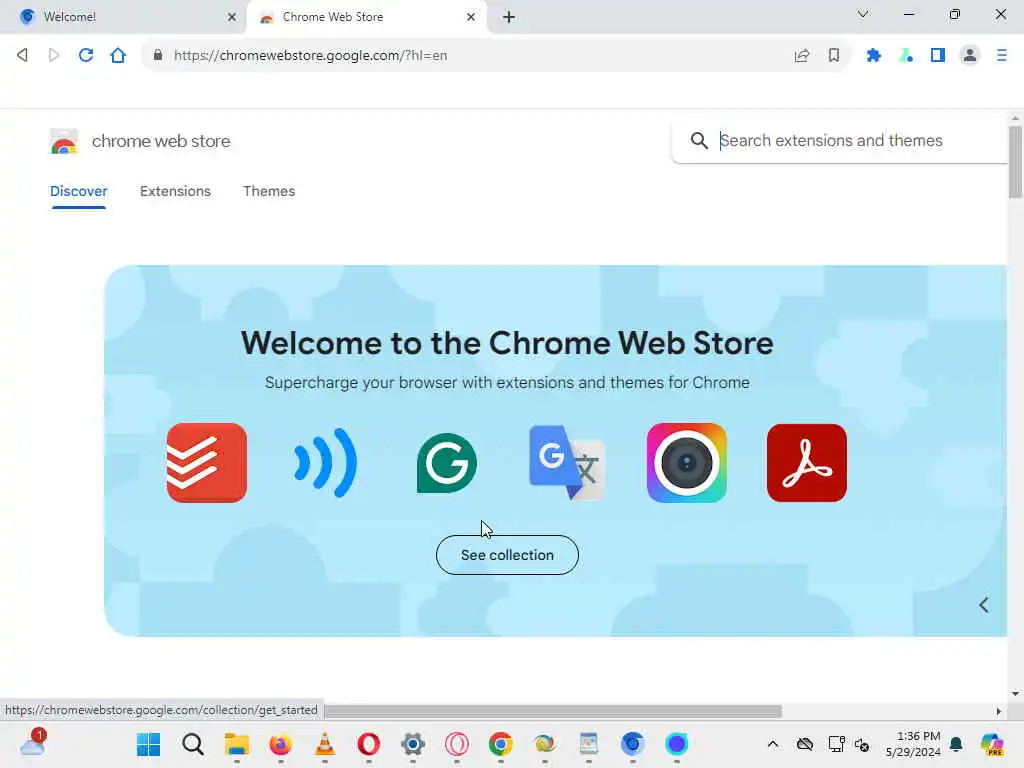Reload the Chrome Web Store page

(x=86, y=56)
